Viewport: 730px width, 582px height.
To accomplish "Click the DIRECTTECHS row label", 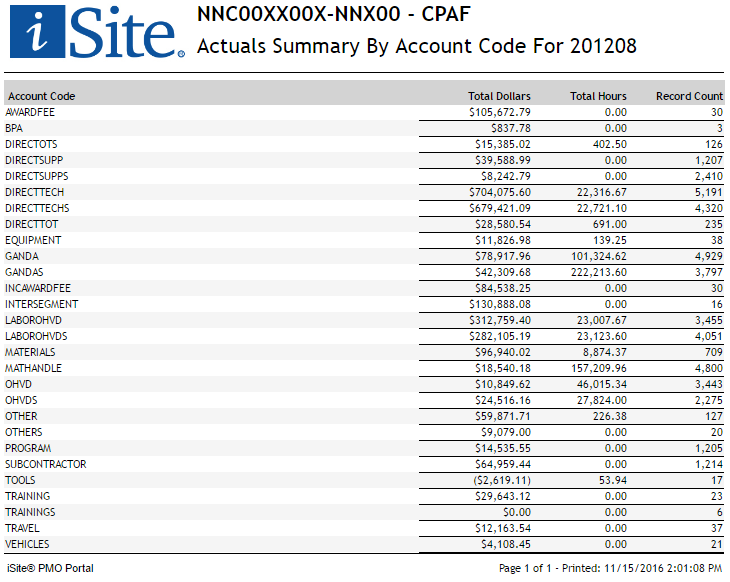I will coord(37,208).
